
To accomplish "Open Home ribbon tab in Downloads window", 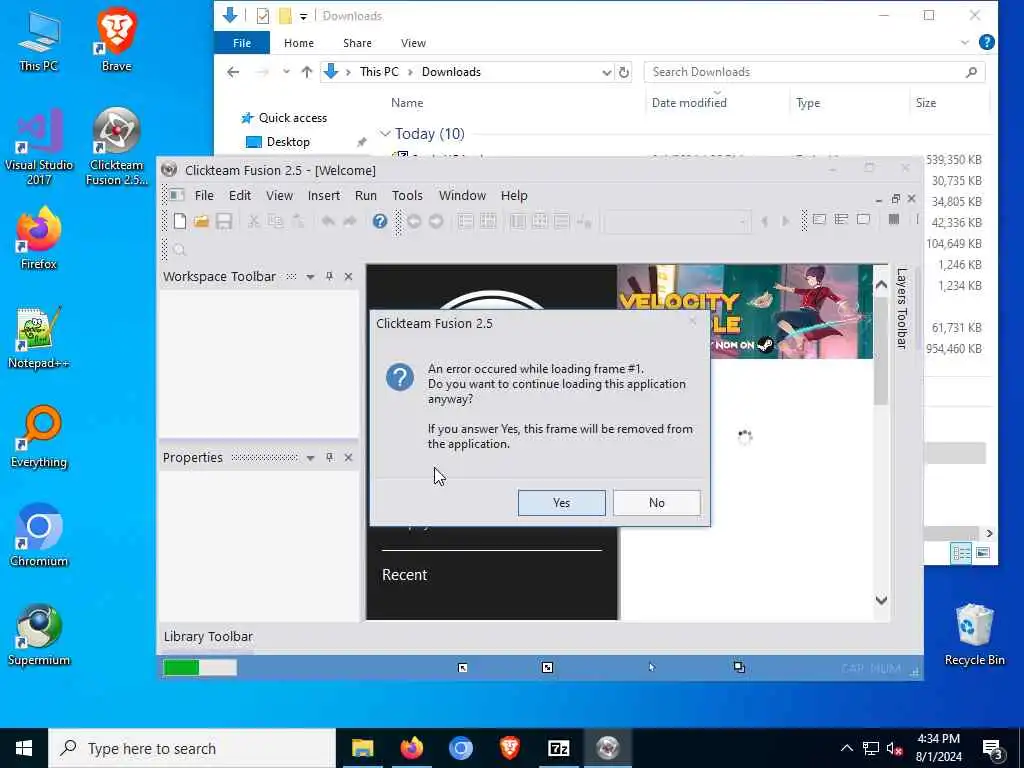I will click(299, 43).
